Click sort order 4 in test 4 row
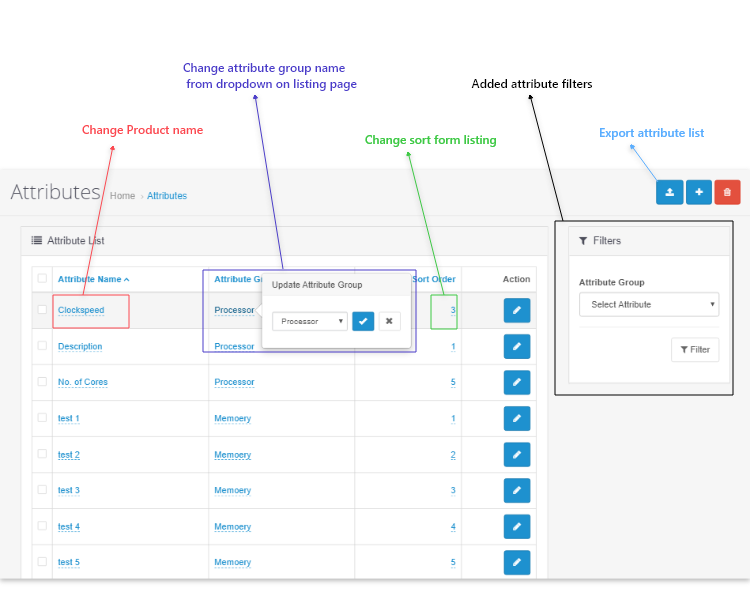The width and height of the screenshot is (750, 591). [453, 526]
